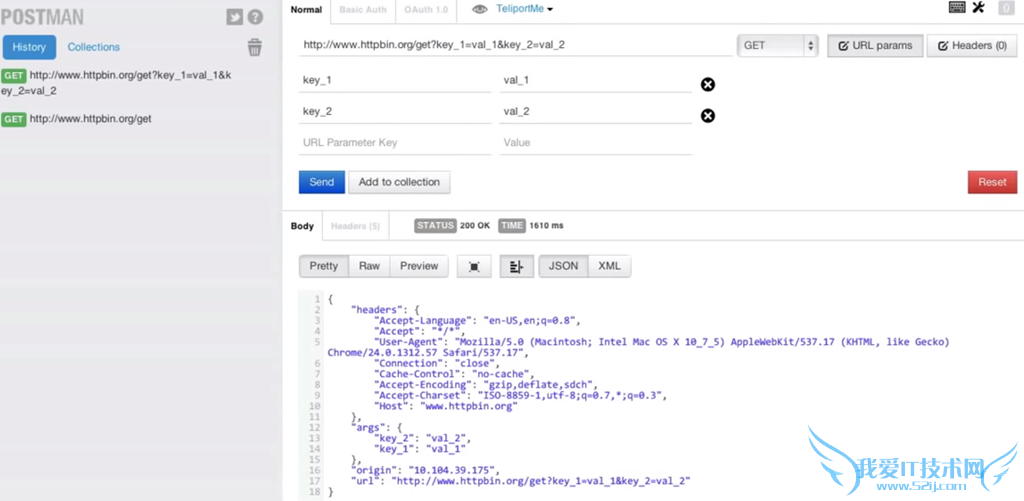Open settings wrench icon
Viewport: 1024px width, 501px height.
979,8
